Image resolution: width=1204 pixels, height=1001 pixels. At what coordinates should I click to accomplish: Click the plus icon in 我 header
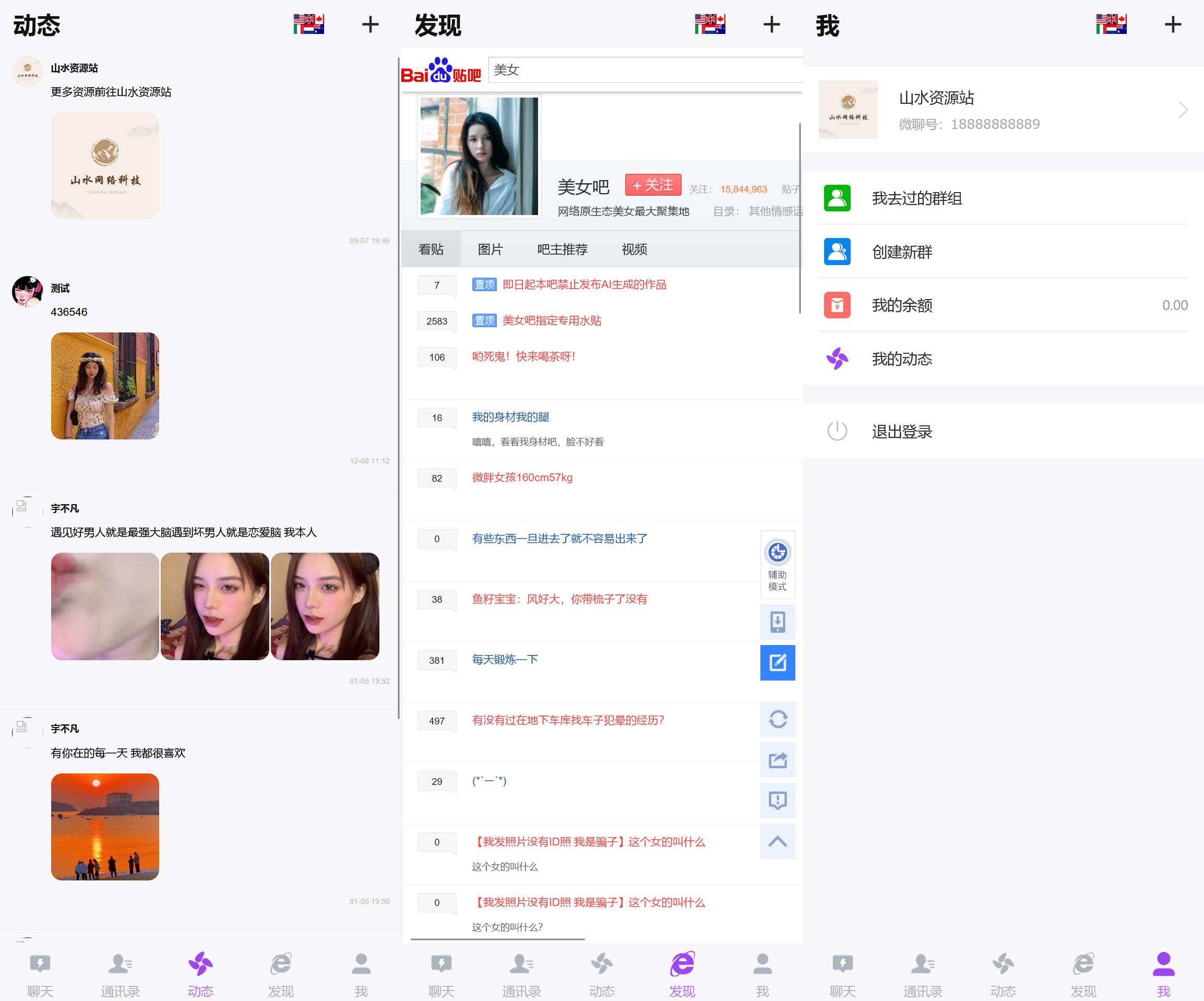[1173, 25]
